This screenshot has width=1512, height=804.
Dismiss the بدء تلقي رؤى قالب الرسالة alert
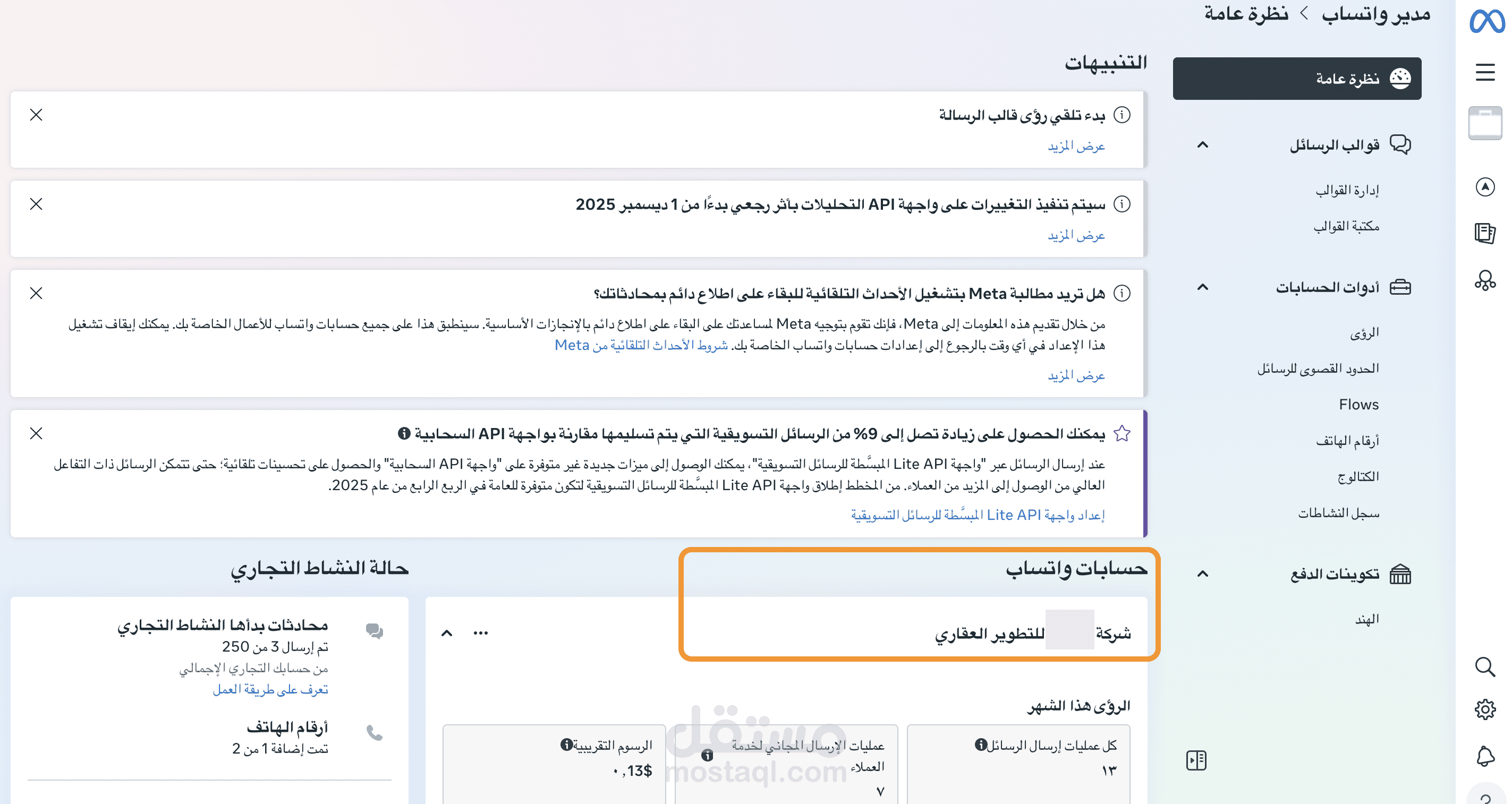[36, 115]
